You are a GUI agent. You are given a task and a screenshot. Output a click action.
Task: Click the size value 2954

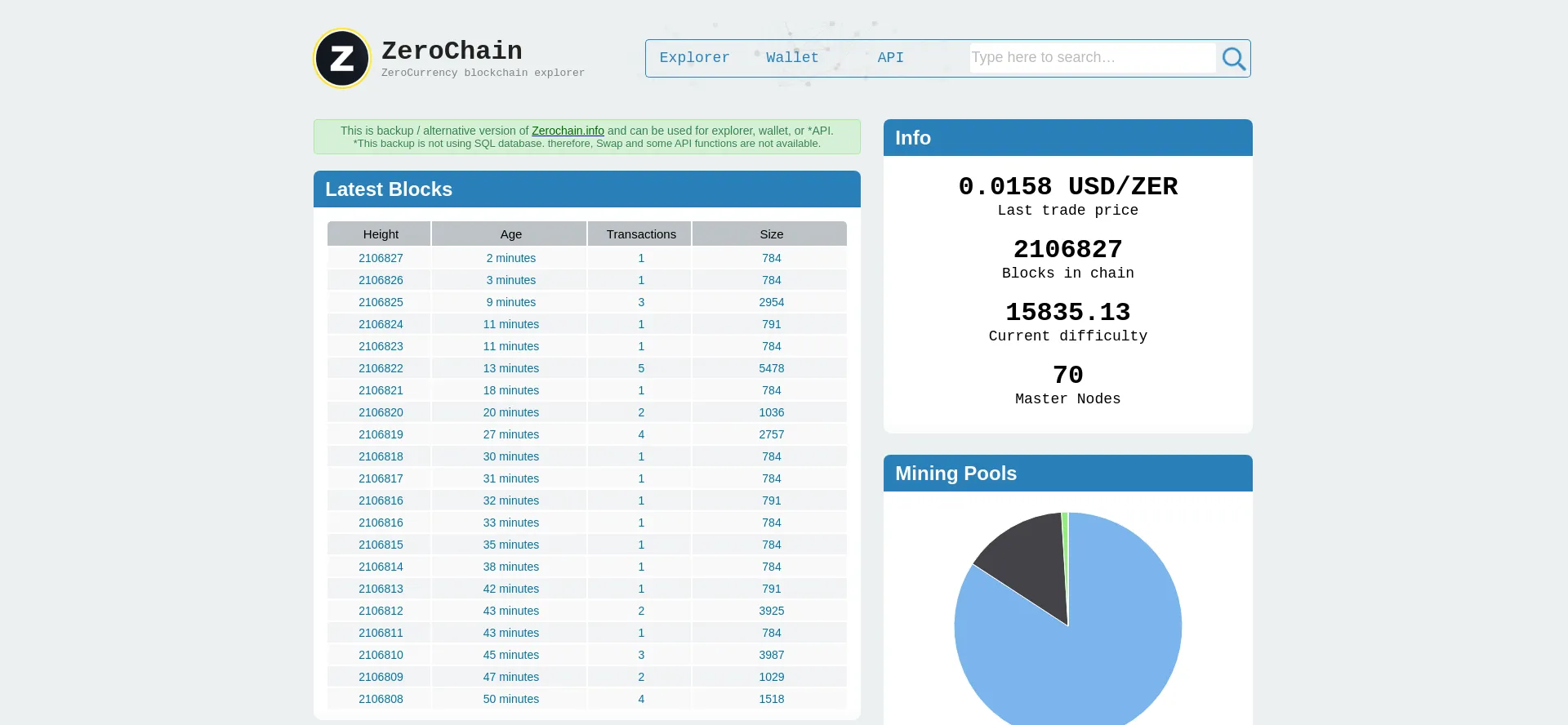coord(772,302)
